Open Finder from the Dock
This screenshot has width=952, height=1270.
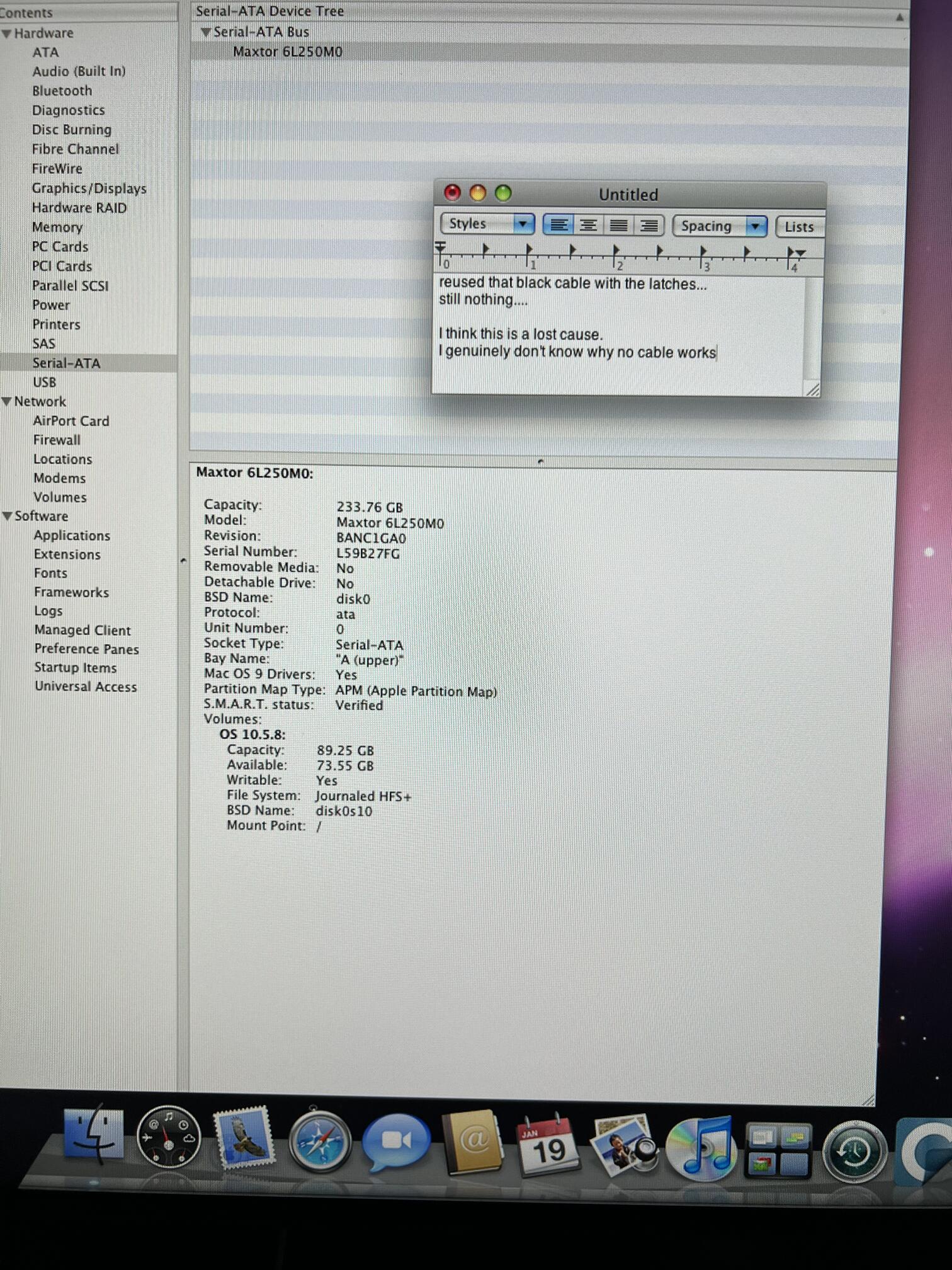[93, 1136]
